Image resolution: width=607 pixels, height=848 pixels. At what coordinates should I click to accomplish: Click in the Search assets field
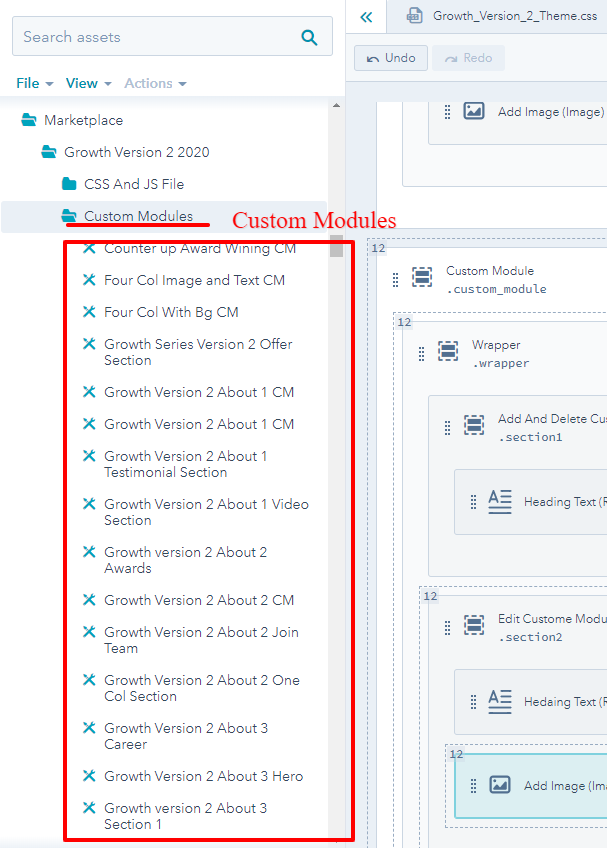click(x=155, y=38)
